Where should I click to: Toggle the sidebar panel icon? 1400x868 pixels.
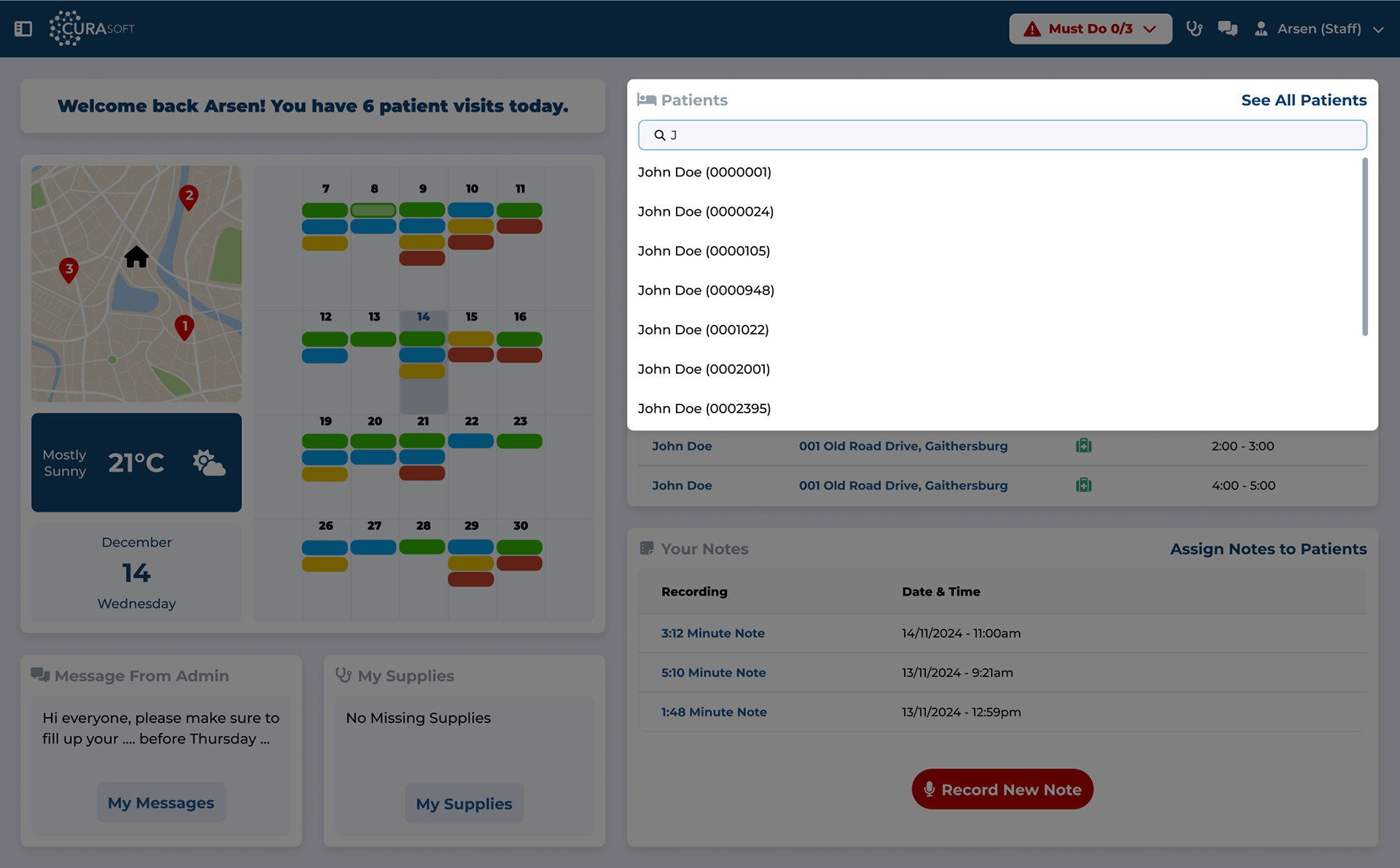pos(23,29)
